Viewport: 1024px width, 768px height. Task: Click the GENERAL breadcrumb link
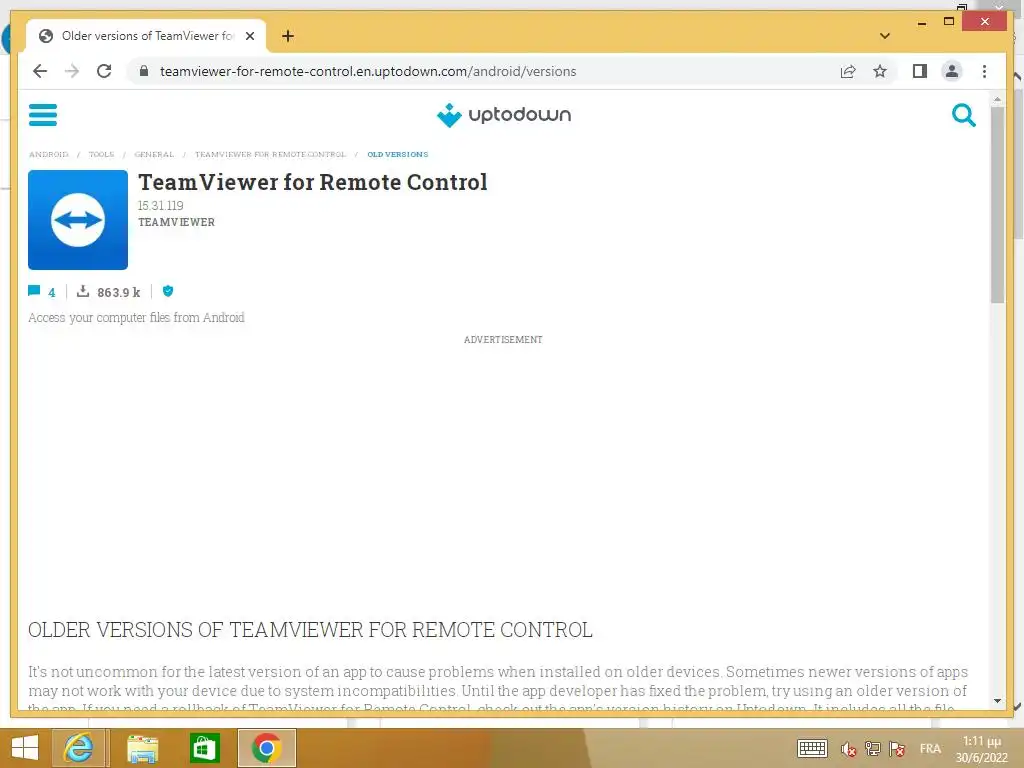154,155
